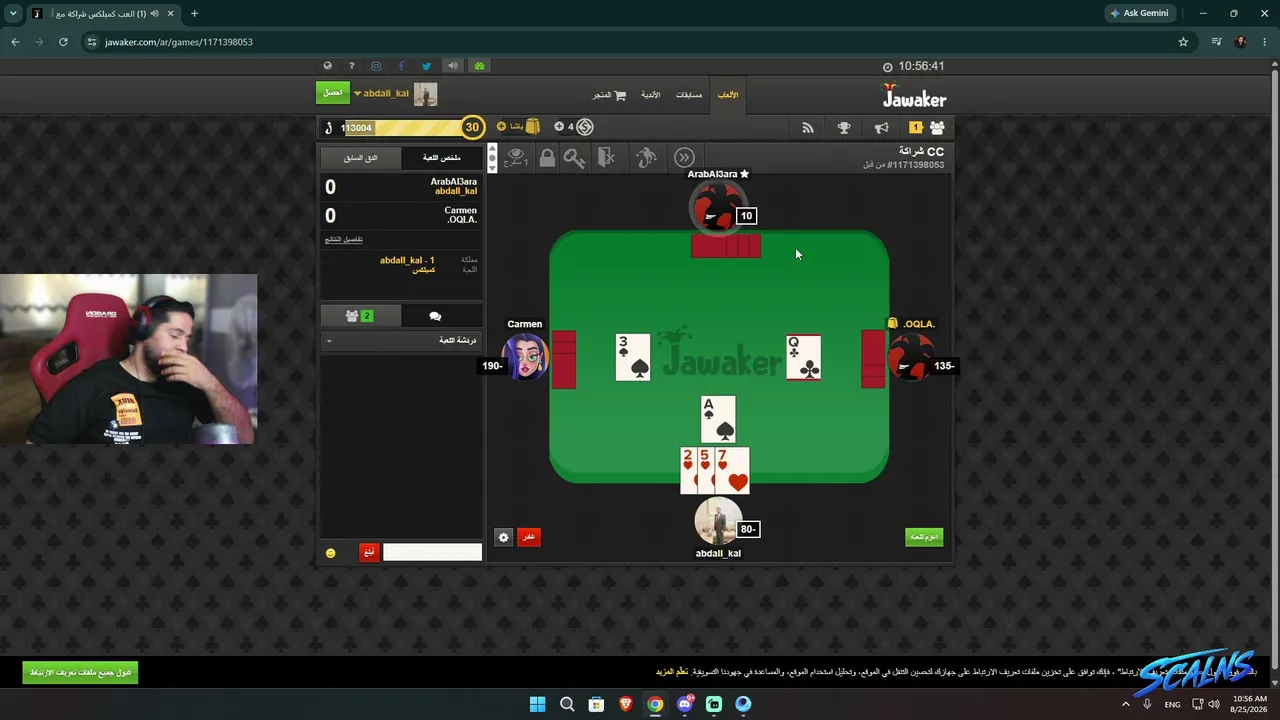Open the yellow learn more cookie link
This screenshot has width=1280, height=720.
pos(672,672)
